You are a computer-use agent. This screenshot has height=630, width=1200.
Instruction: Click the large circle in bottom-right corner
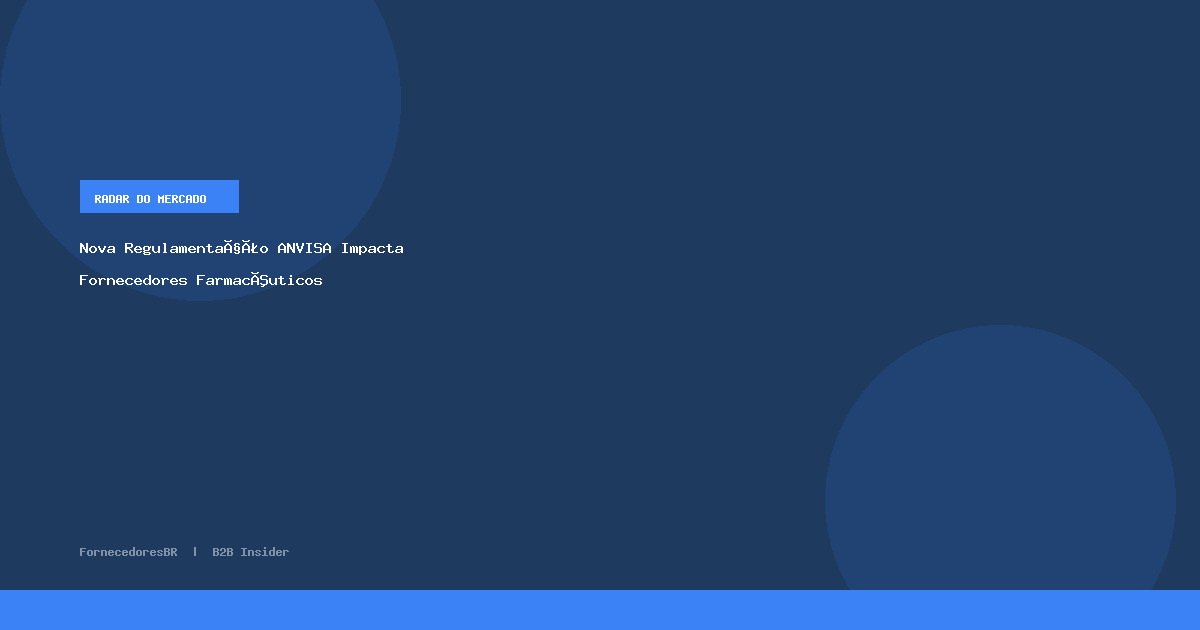coord(1000,480)
